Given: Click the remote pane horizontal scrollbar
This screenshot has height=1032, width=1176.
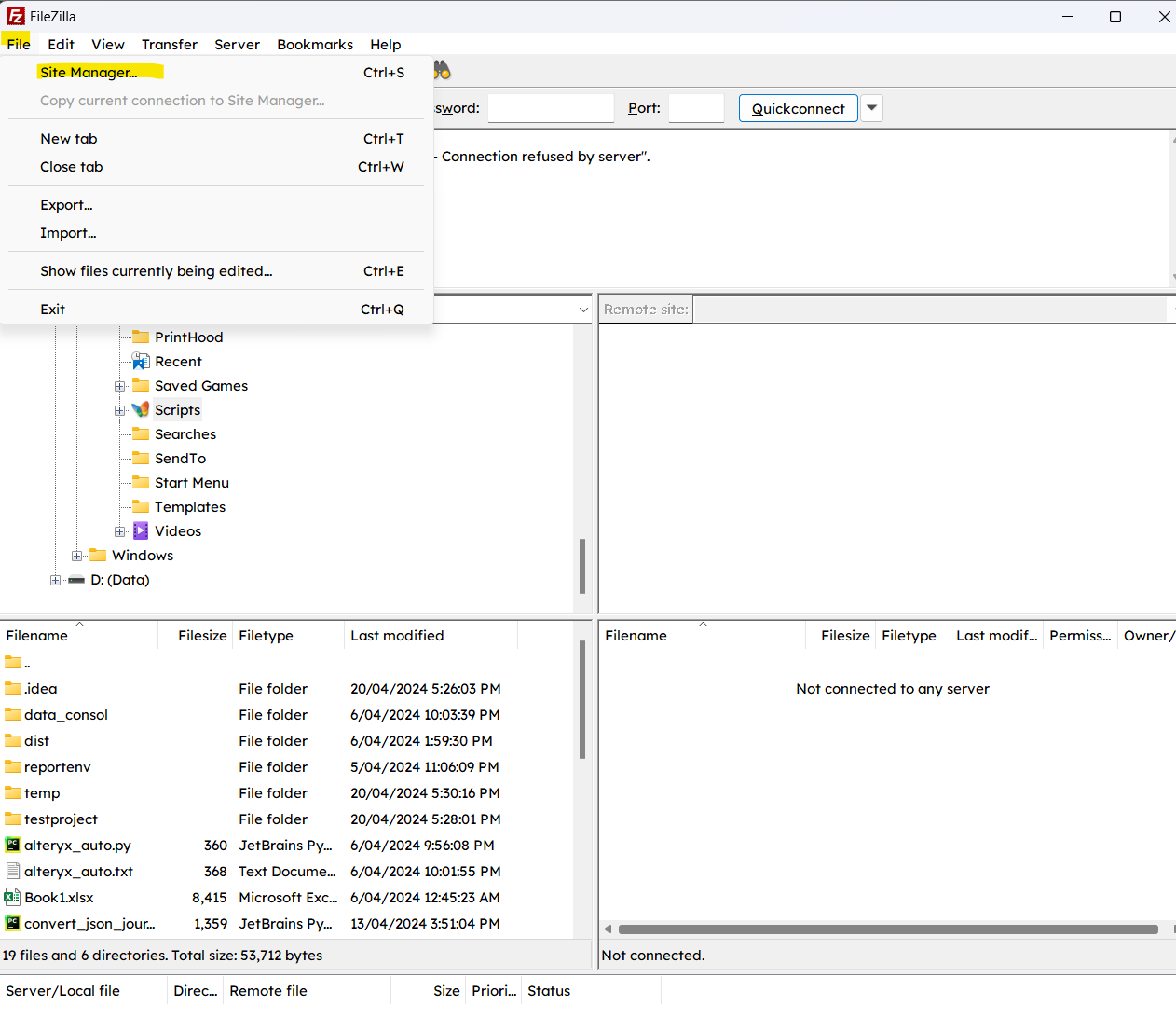Looking at the screenshot, I should pyautogui.click(x=887, y=929).
